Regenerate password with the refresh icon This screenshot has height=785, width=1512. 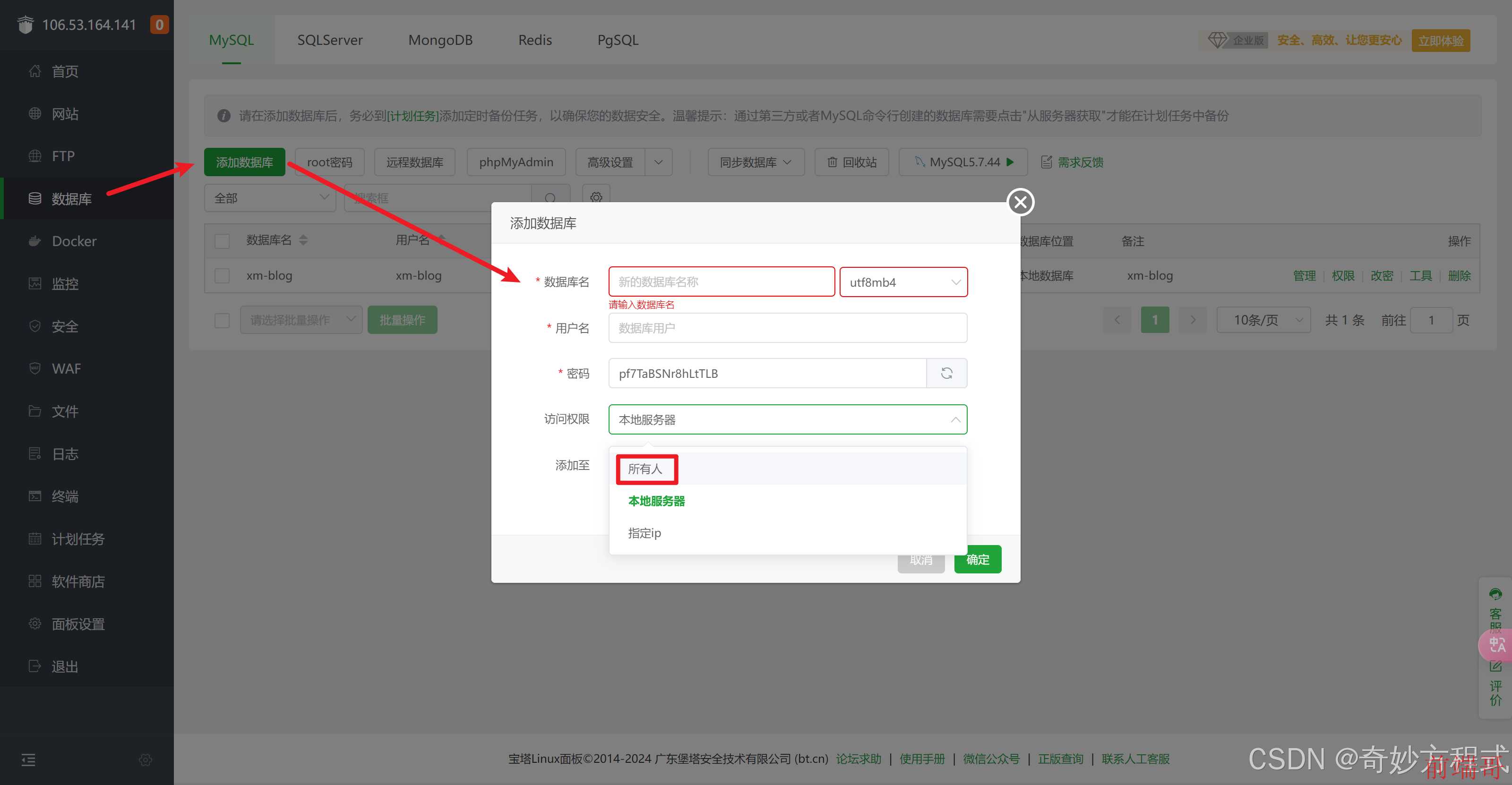(x=947, y=373)
